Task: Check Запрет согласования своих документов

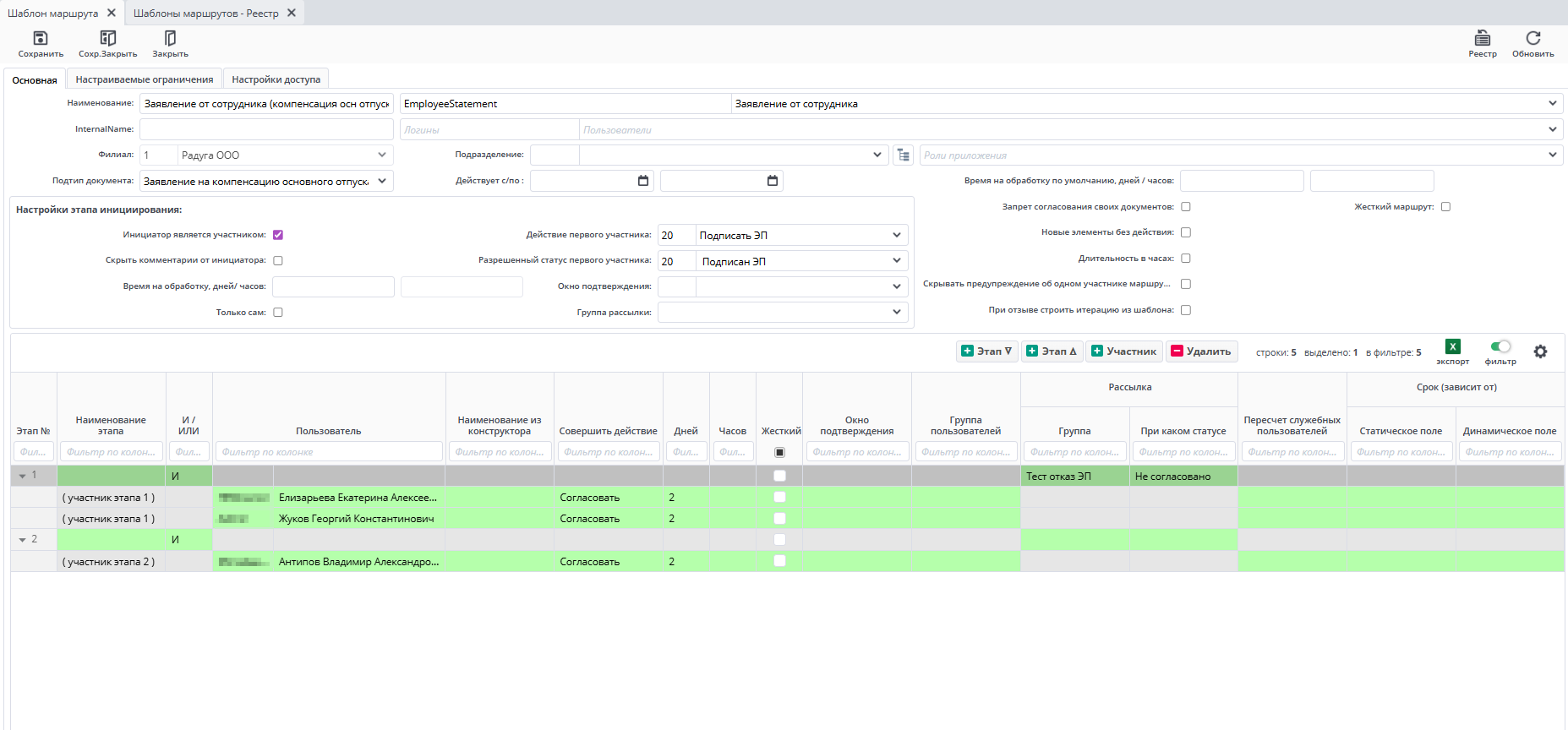Action: coord(1186,207)
